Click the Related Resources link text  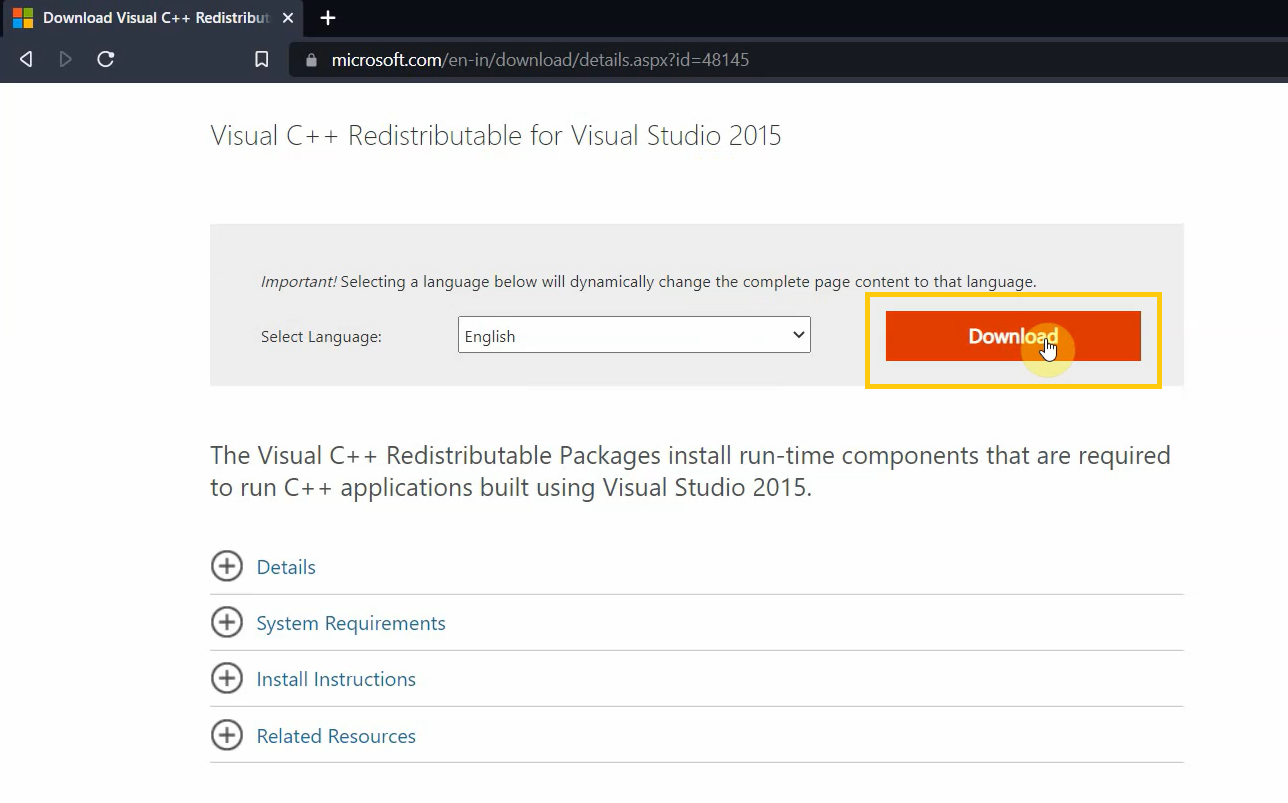(336, 736)
